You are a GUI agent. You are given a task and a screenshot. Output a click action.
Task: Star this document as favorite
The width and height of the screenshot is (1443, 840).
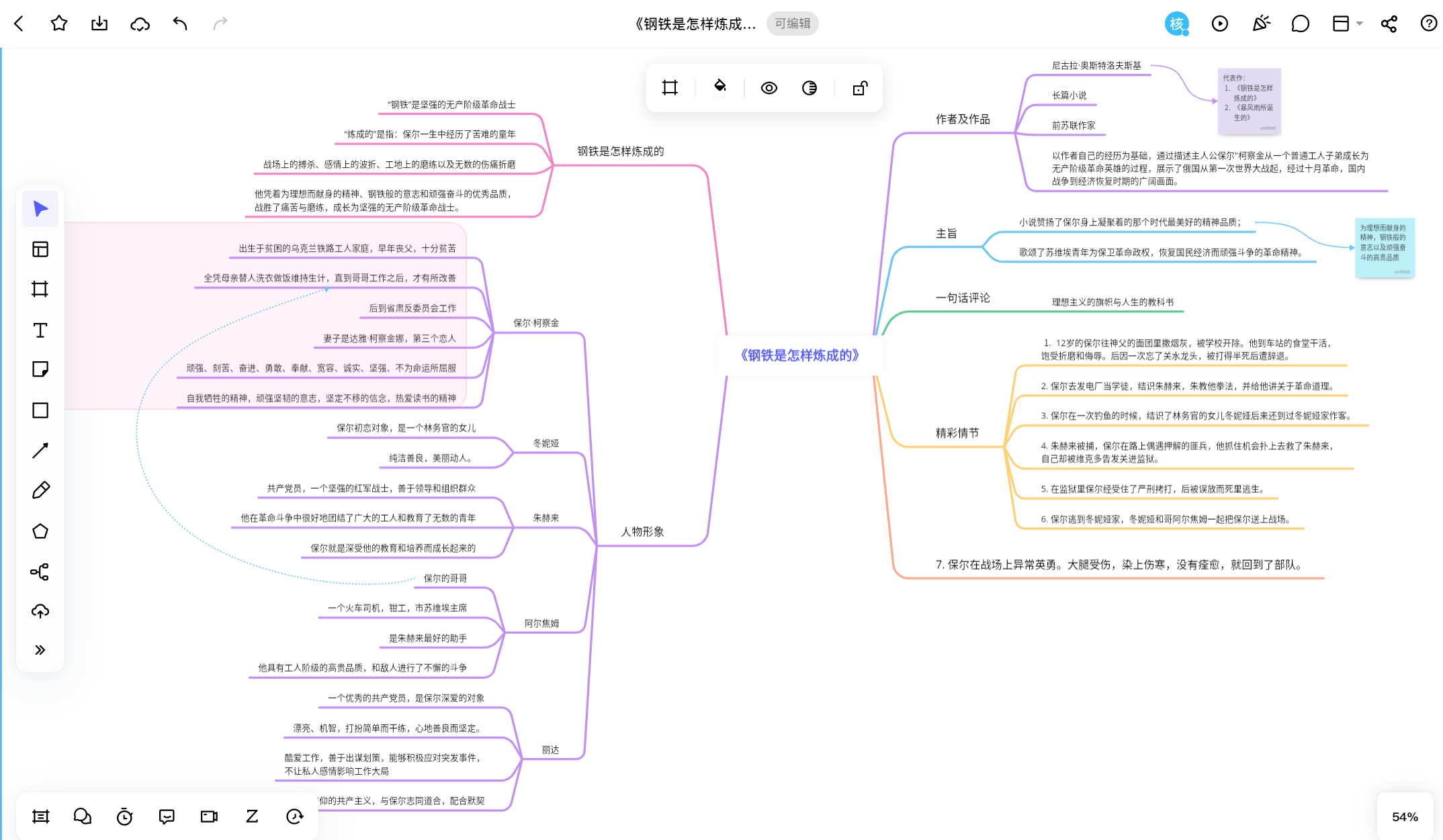pyautogui.click(x=59, y=24)
